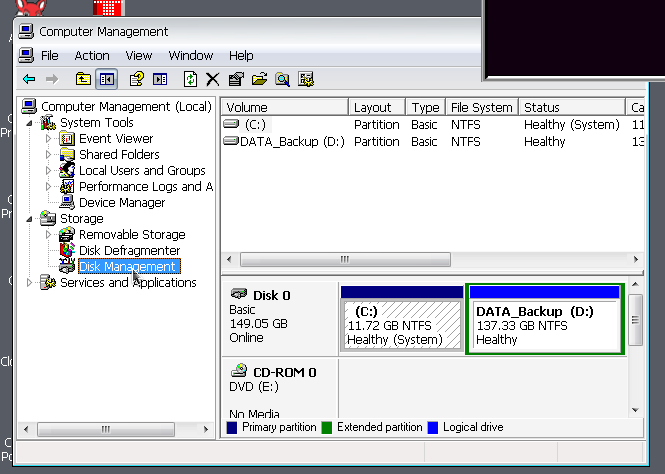Select Disk Defragmenter in the tree
This screenshot has height=474, width=665.
(129, 251)
